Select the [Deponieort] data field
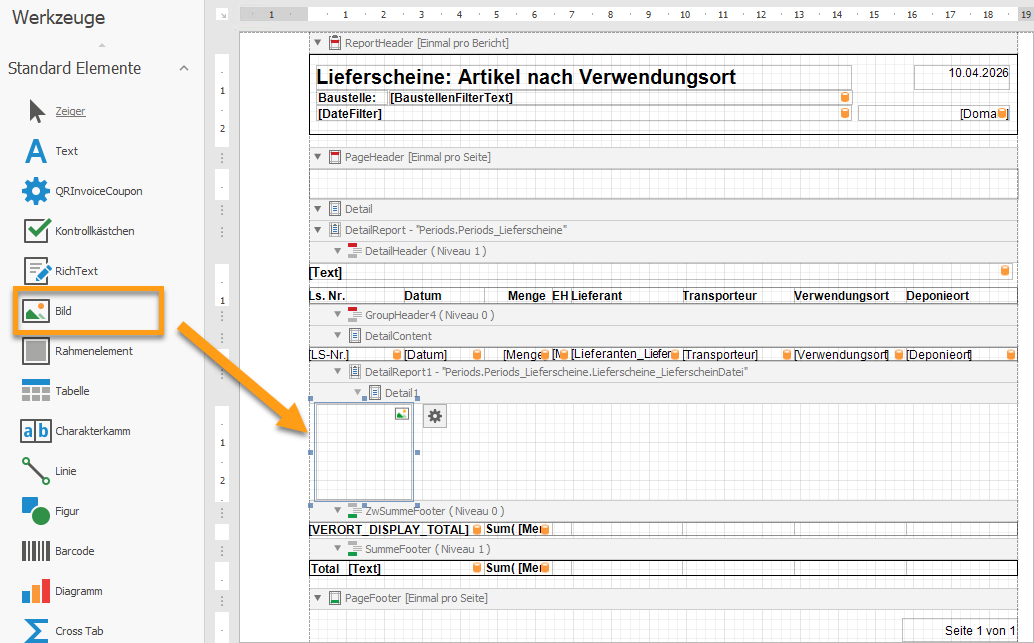 (x=961, y=354)
